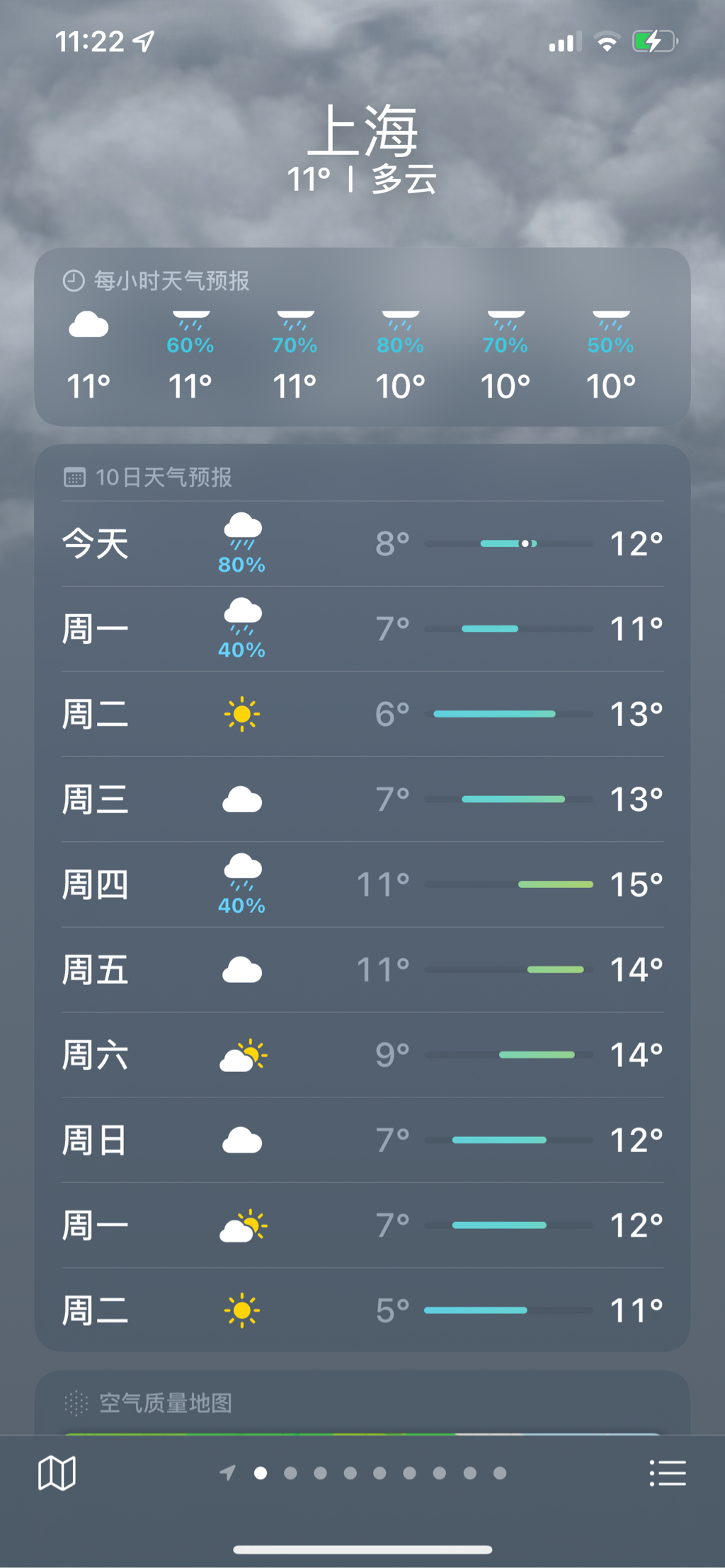This screenshot has width=725, height=1568.
Task: Tap today's temperature range bar
Action: pyautogui.click(x=508, y=543)
